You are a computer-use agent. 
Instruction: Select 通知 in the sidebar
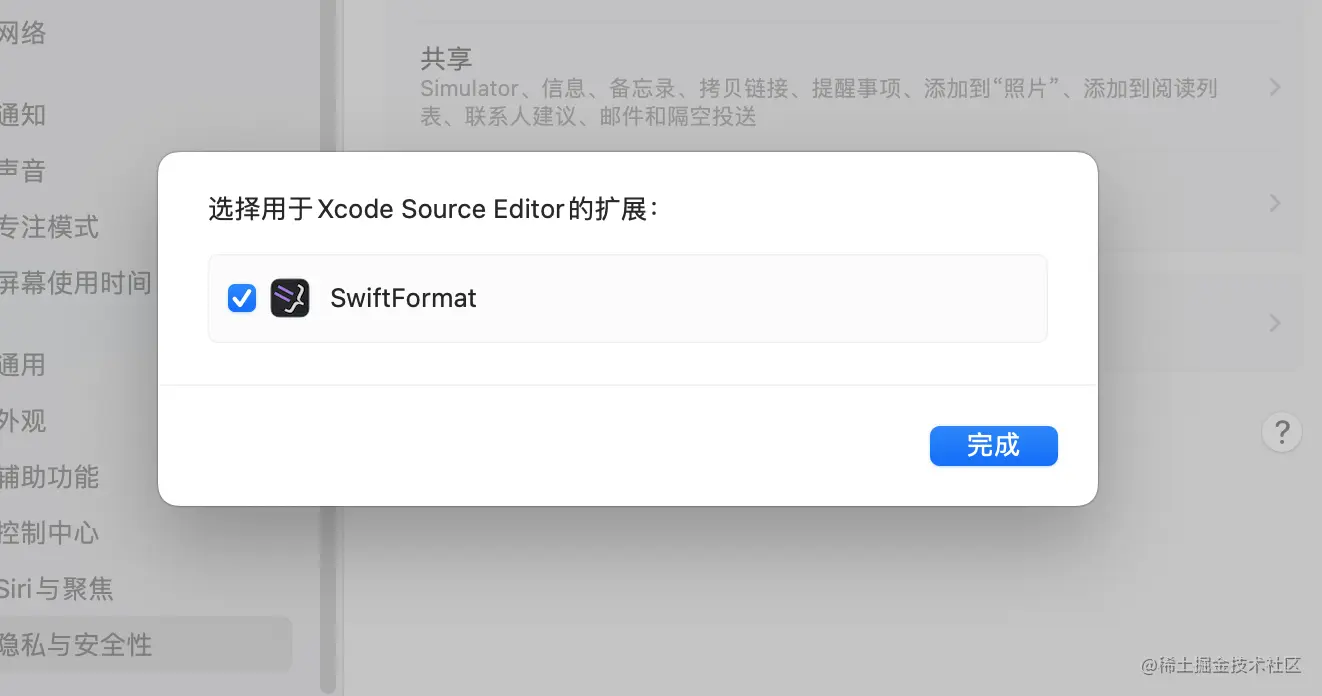pyautogui.click(x=23, y=114)
